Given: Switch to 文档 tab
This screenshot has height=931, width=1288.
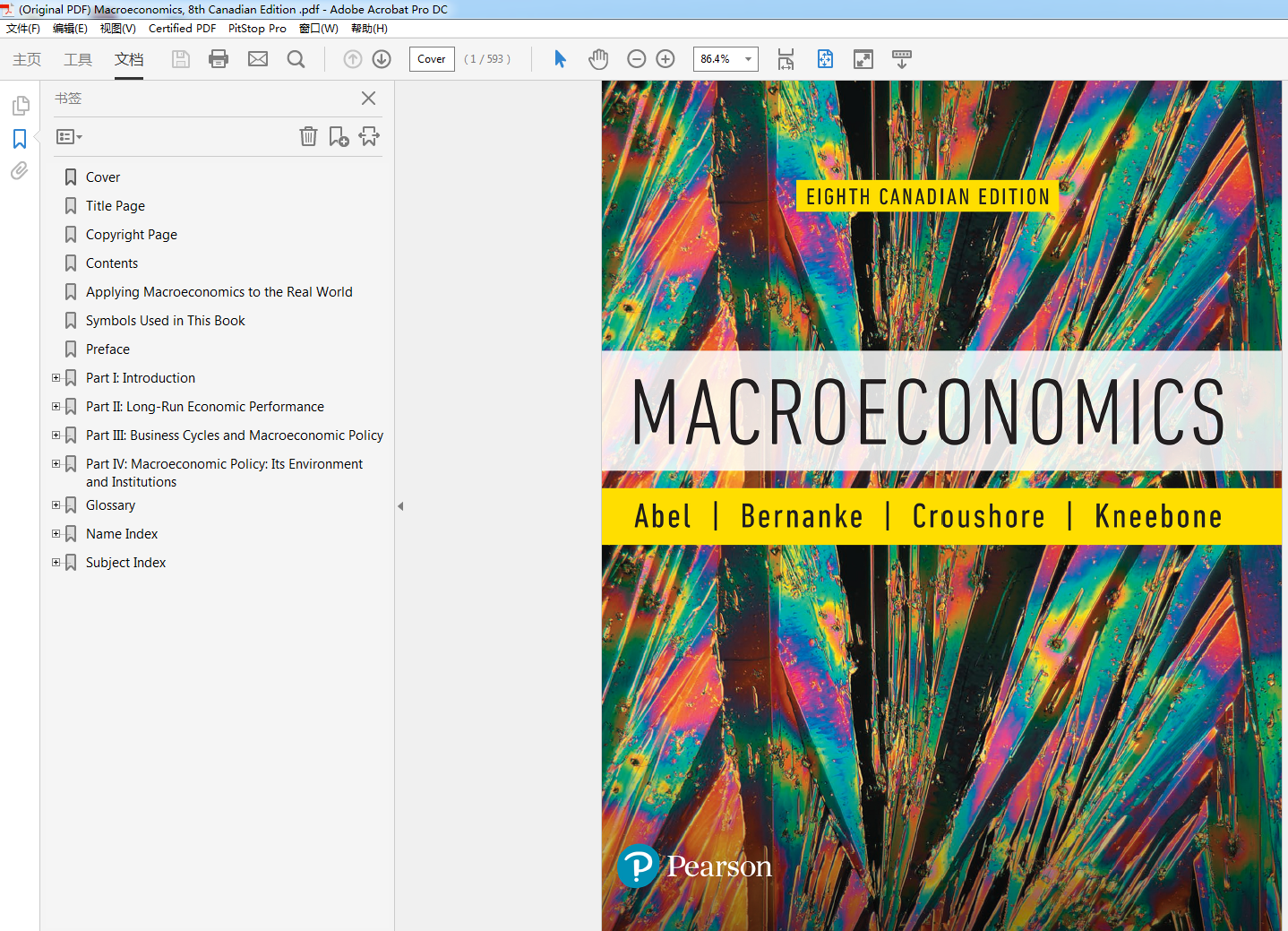Looking at the screenshot, I should click(x=129, y=59).
